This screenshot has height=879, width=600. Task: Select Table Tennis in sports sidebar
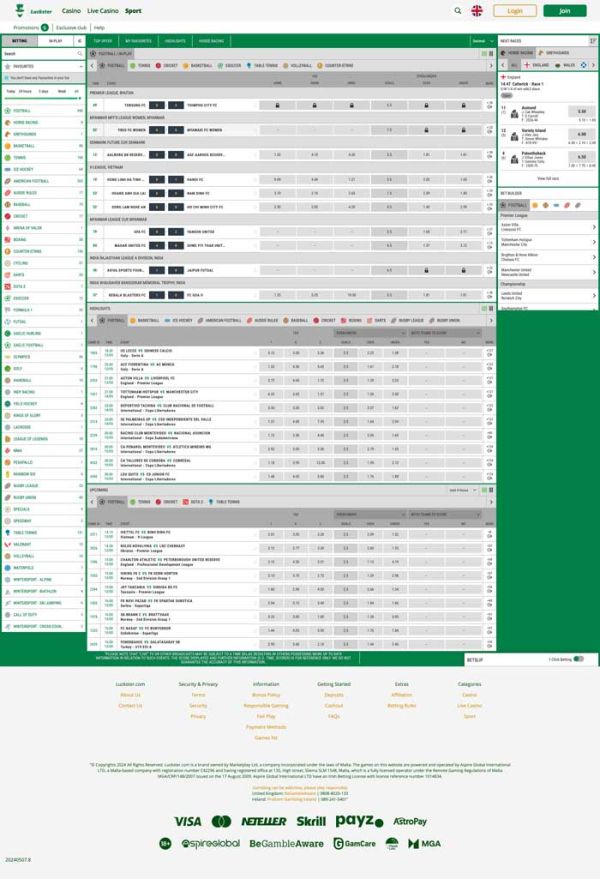click(x=43, y=533)
